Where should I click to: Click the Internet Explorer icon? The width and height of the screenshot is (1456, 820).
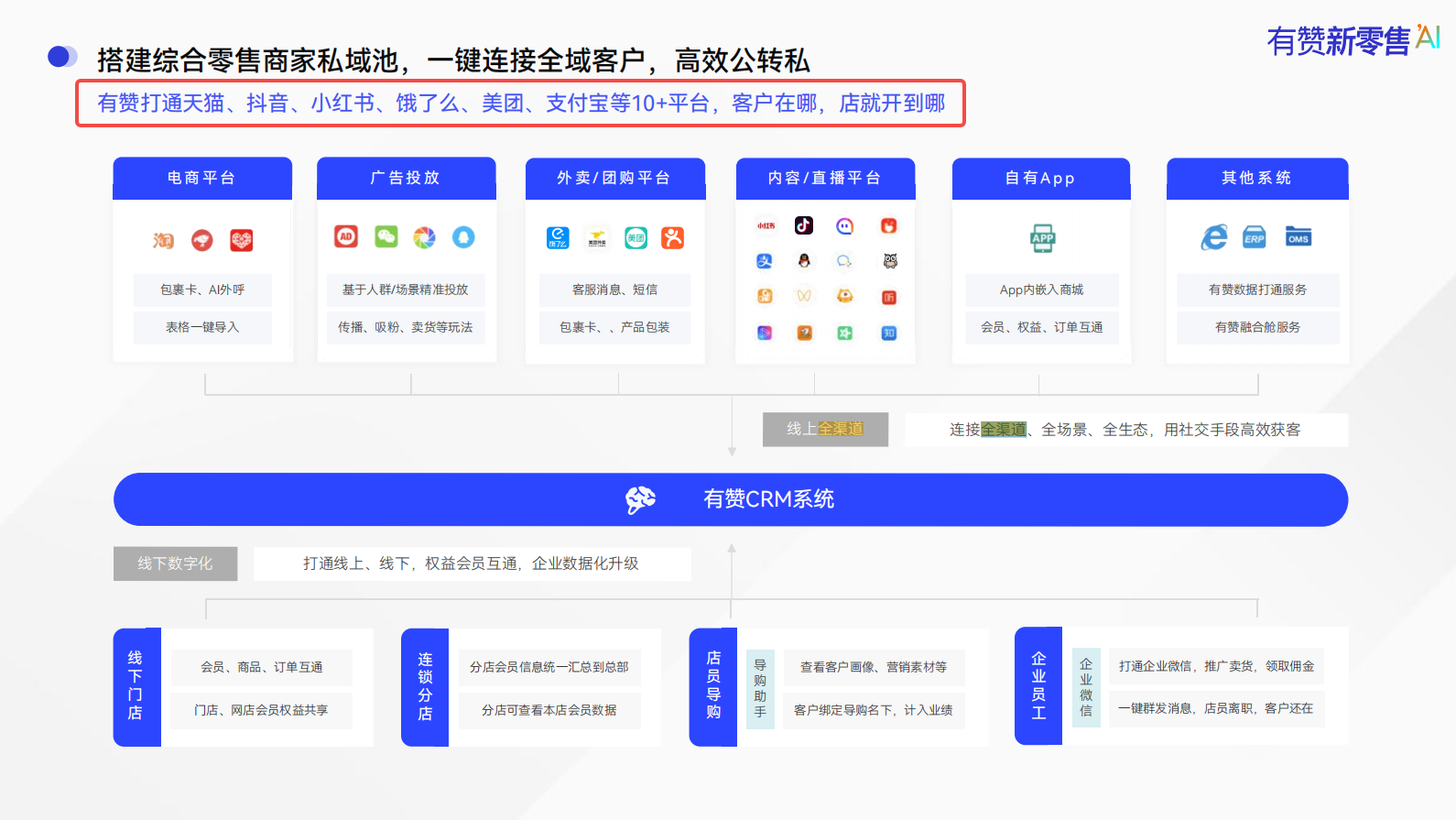1214,238
